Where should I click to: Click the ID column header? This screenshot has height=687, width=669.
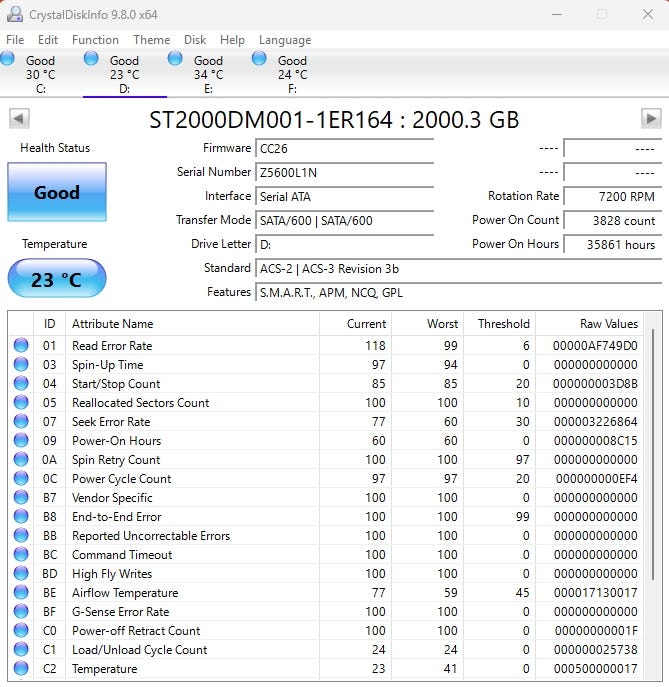(x=50, y=324)
